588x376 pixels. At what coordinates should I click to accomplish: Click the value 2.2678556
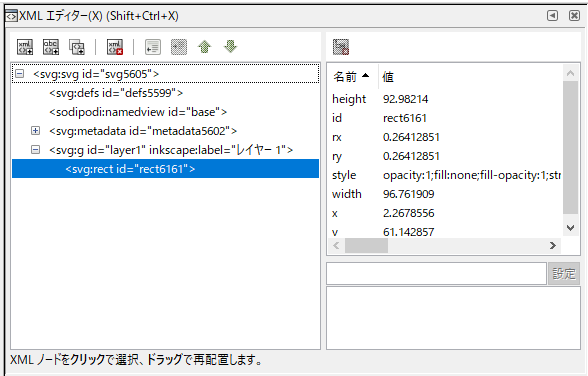[x=408, y=213]
